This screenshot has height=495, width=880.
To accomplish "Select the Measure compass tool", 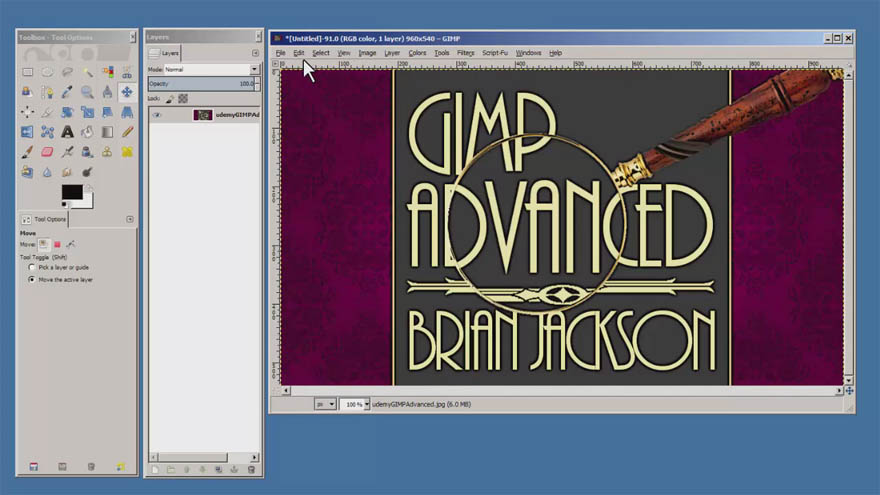I will click(108, 92).
